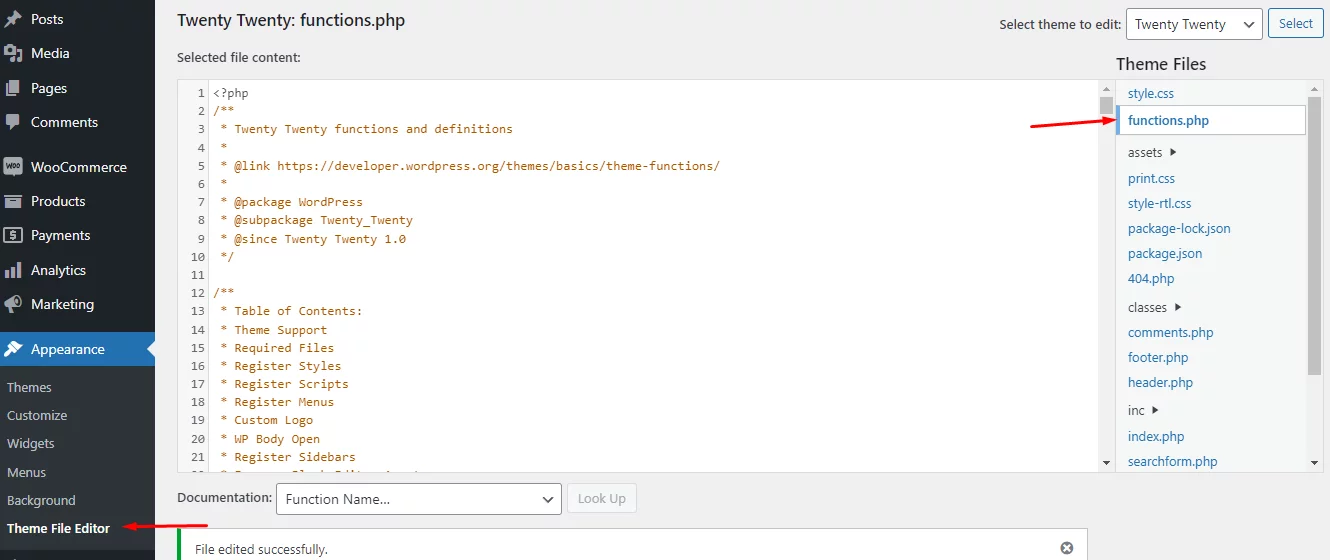Click the Marketing megaphone icon
This screenshot has height=560, width=1330.
pyautogui.click(x=13, y=304)
